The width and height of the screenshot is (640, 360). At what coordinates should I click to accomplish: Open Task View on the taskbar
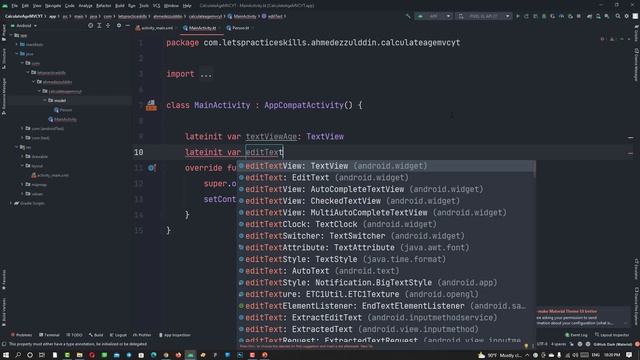[42, 355]
